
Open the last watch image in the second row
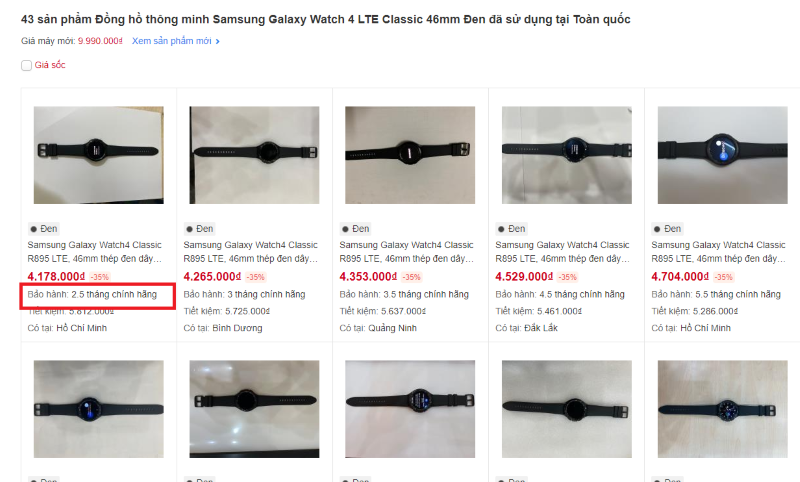(722, 409)
